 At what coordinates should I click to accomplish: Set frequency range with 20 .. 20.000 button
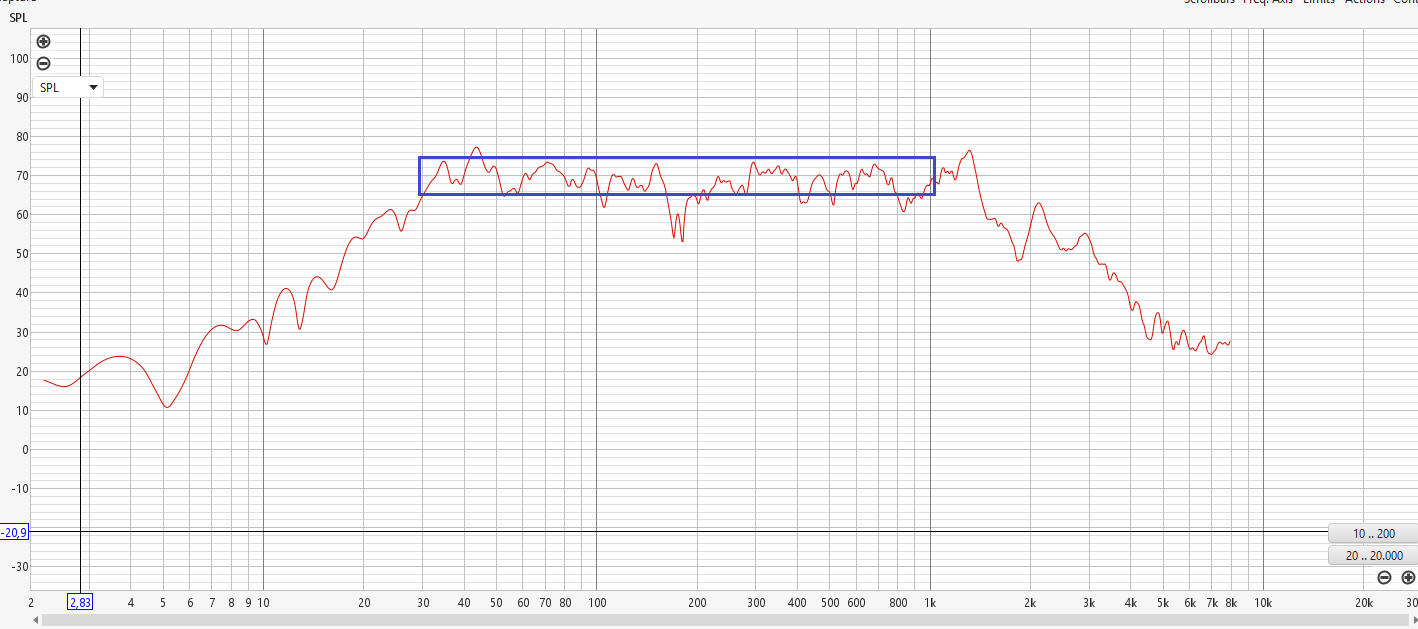1373,556
